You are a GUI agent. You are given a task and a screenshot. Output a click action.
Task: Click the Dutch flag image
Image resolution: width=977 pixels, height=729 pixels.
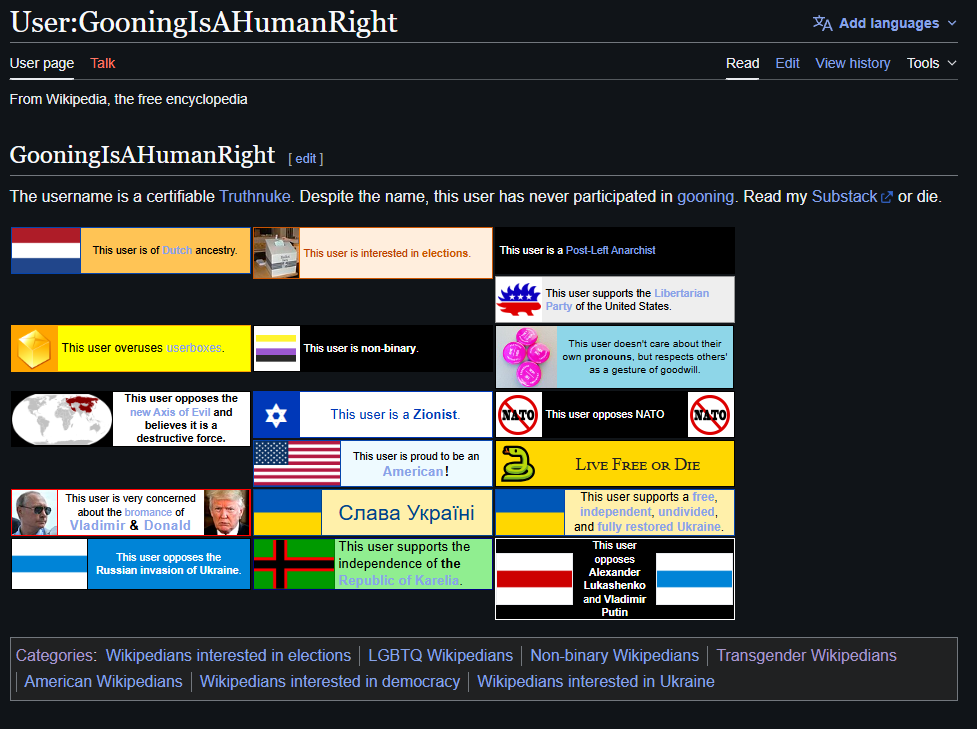point(46,250)
